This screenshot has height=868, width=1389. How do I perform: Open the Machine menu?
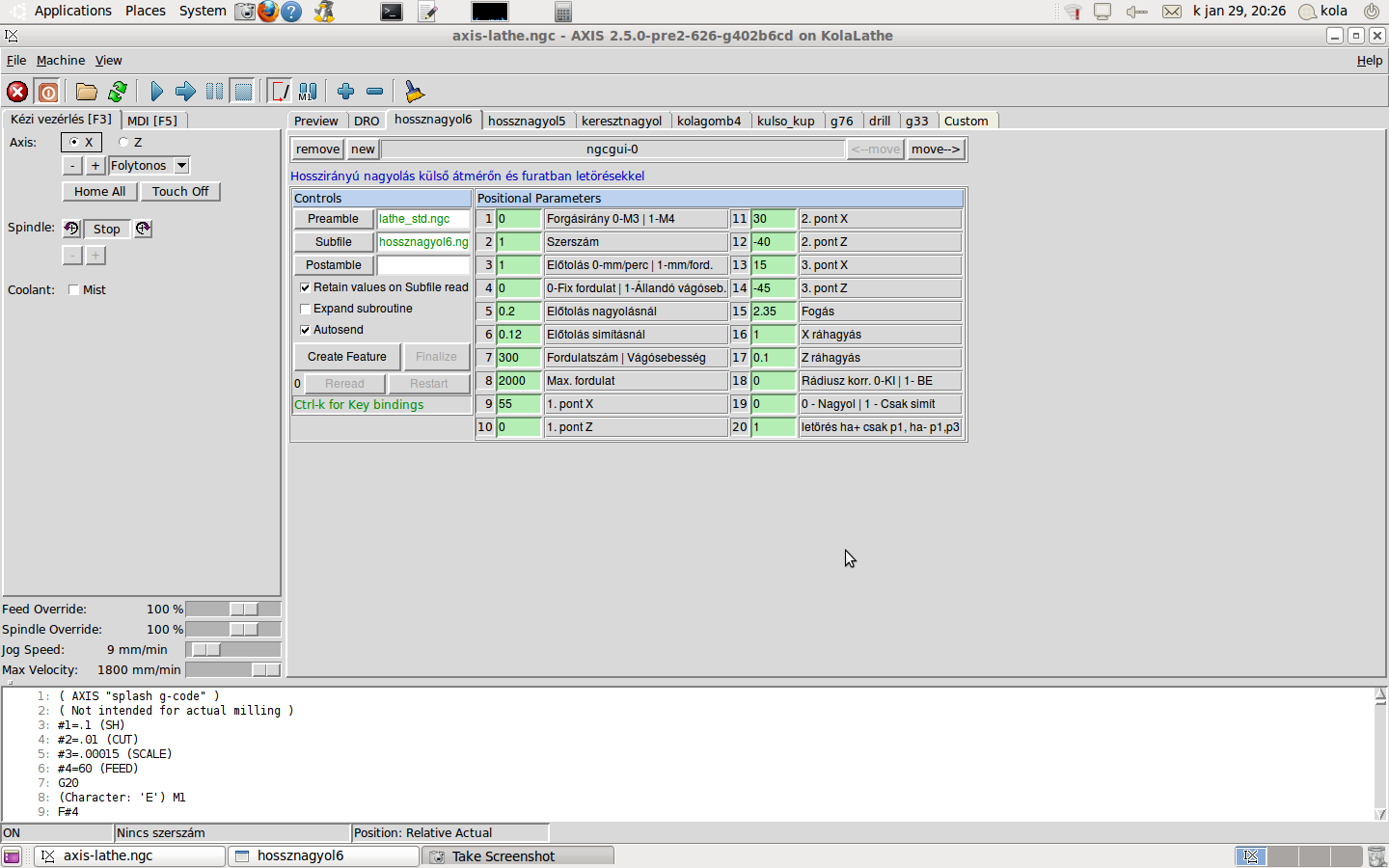pos(60,60)
